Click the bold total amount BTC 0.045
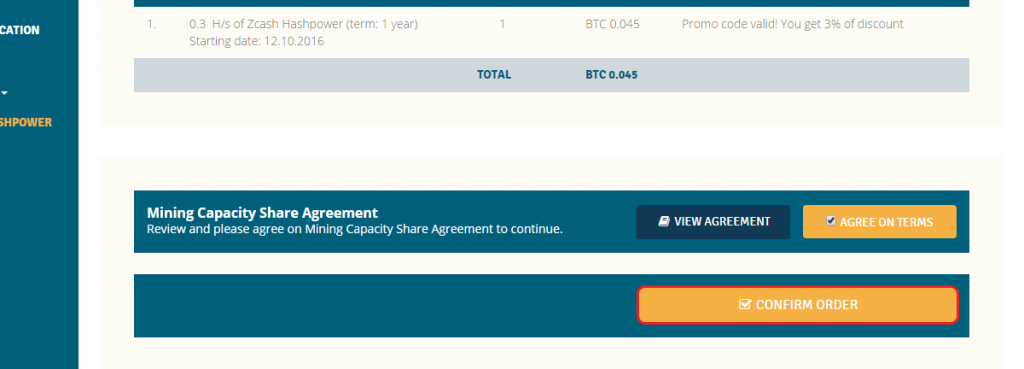 [611, 74]
